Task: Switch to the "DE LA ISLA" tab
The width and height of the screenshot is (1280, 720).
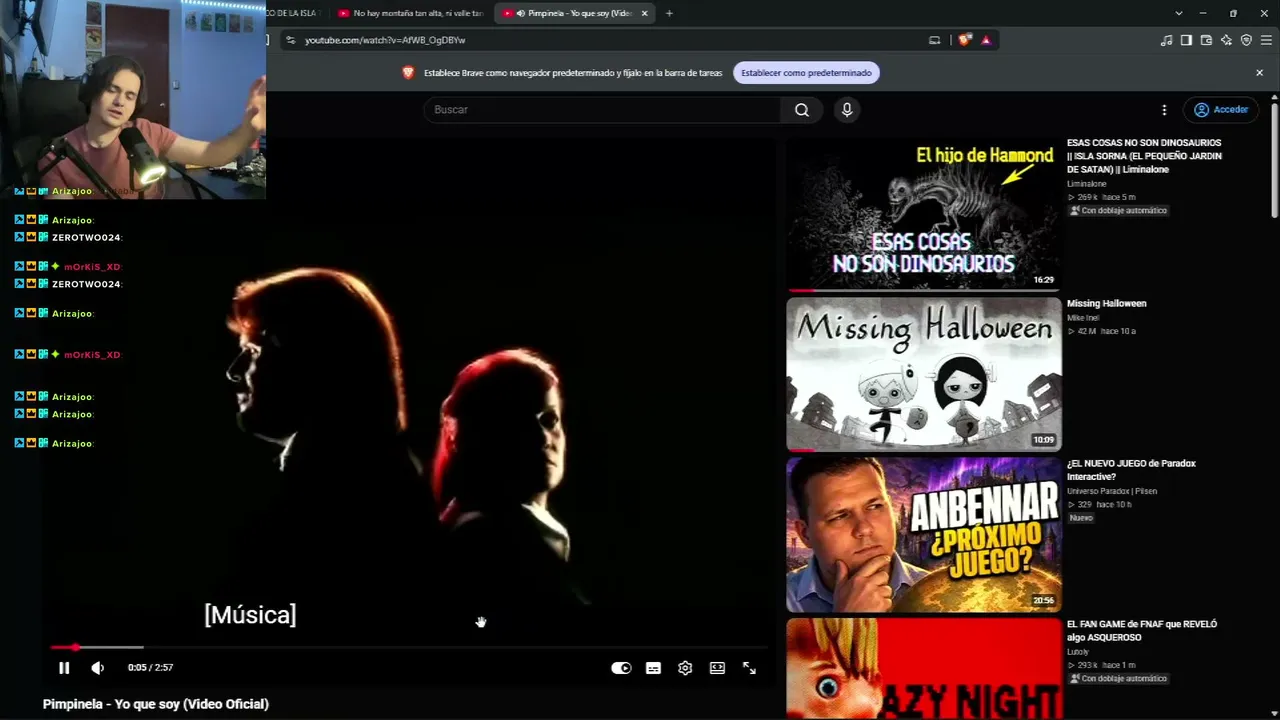Action: click(296, 13)
